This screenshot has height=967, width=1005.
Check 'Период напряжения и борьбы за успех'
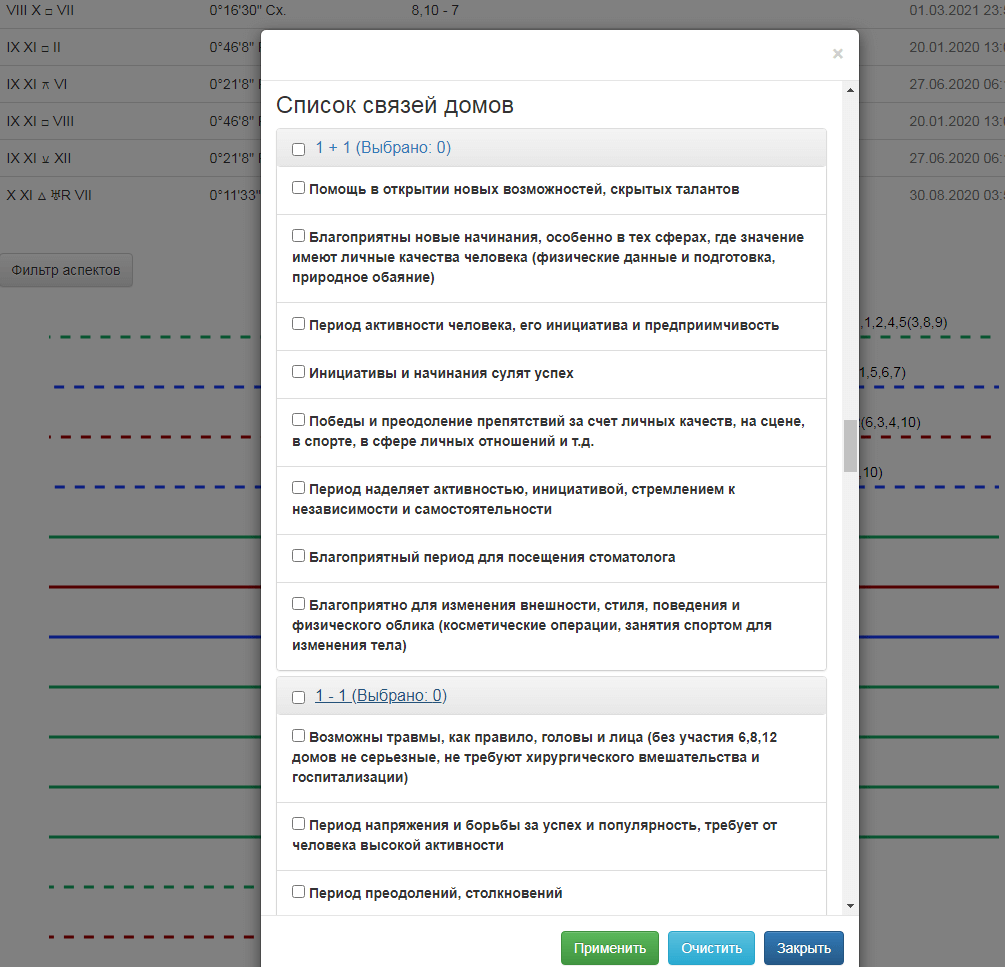pyautogui.click(x=297, y=822)
